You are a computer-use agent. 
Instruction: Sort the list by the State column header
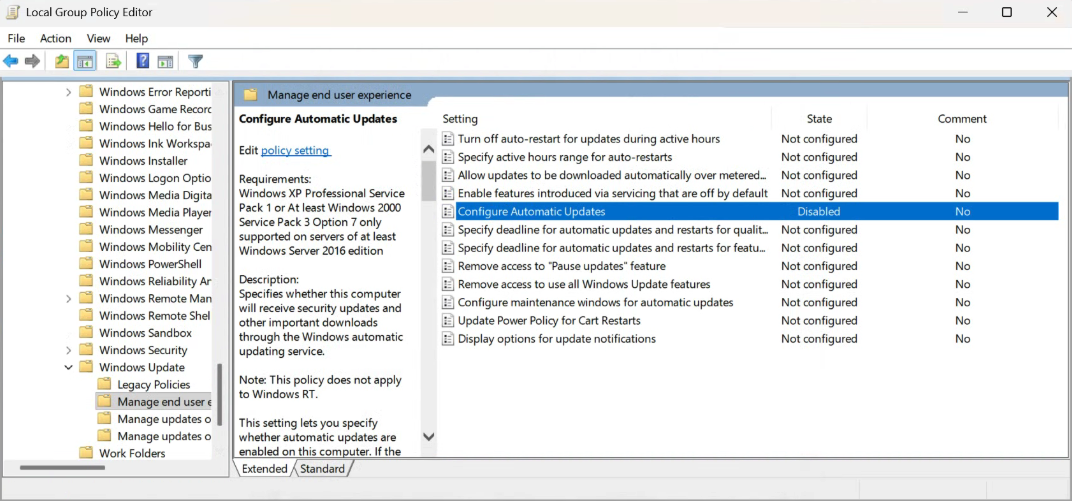(x=819, y=119)
